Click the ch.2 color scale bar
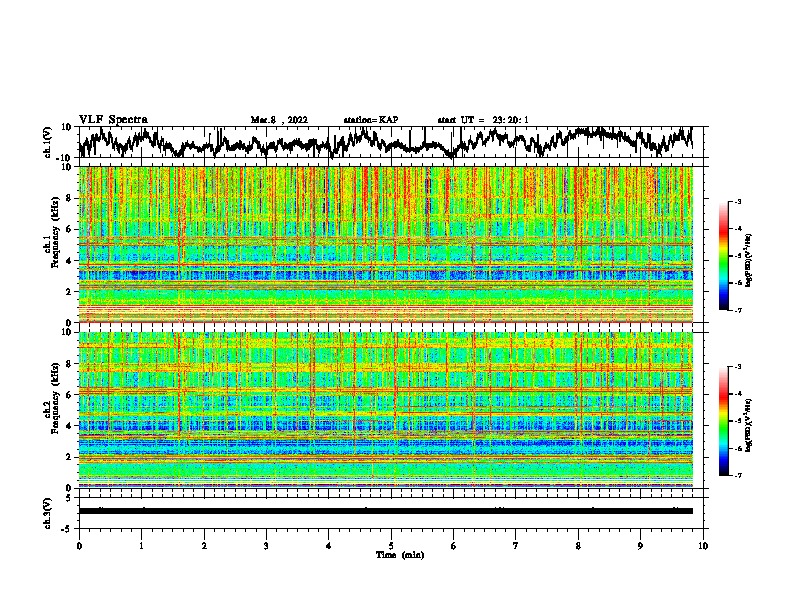Viewport: 792px width, 612px height. coord(723,421)
